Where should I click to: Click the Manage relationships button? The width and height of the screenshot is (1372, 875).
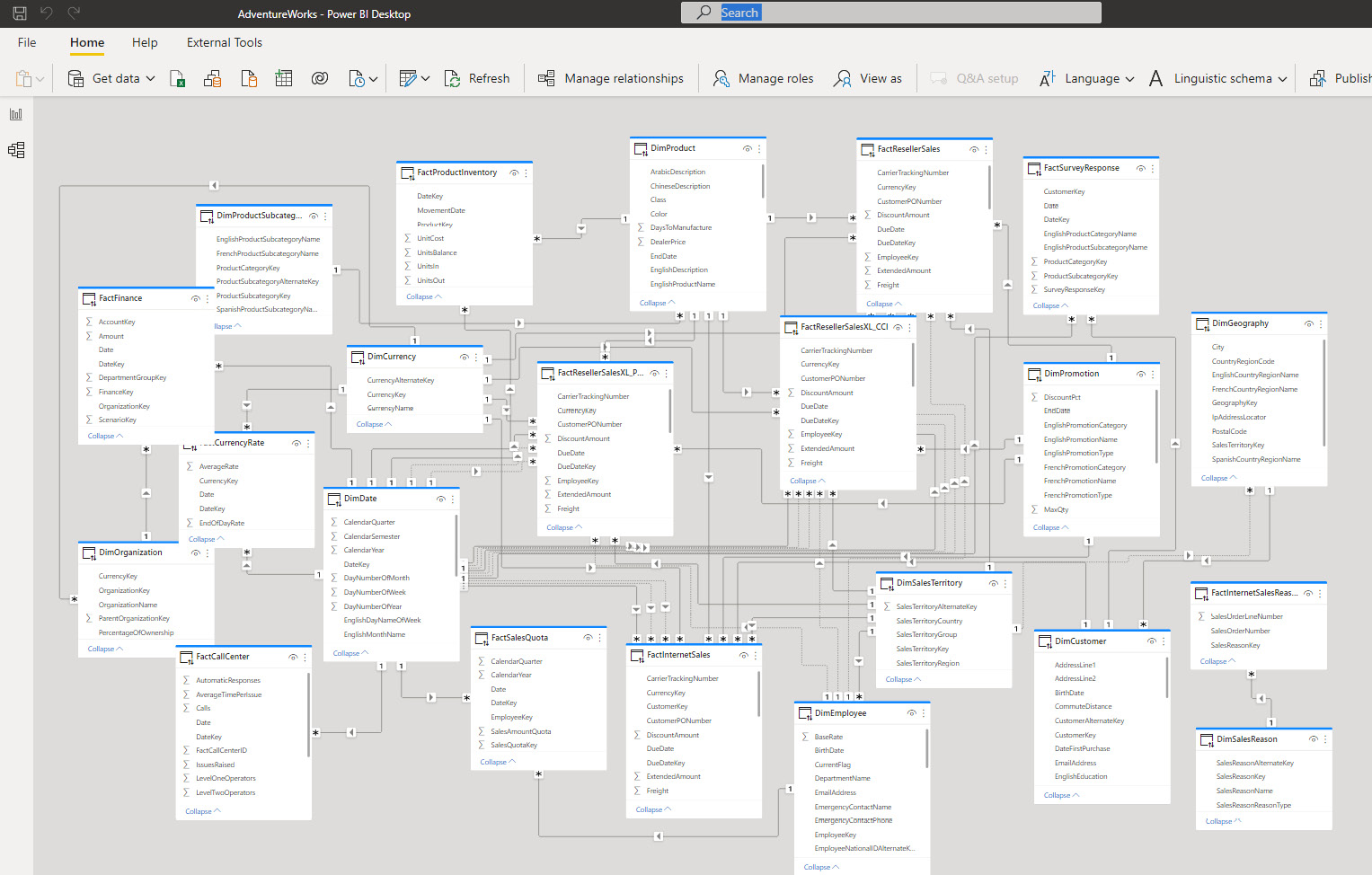coord(611,79)
